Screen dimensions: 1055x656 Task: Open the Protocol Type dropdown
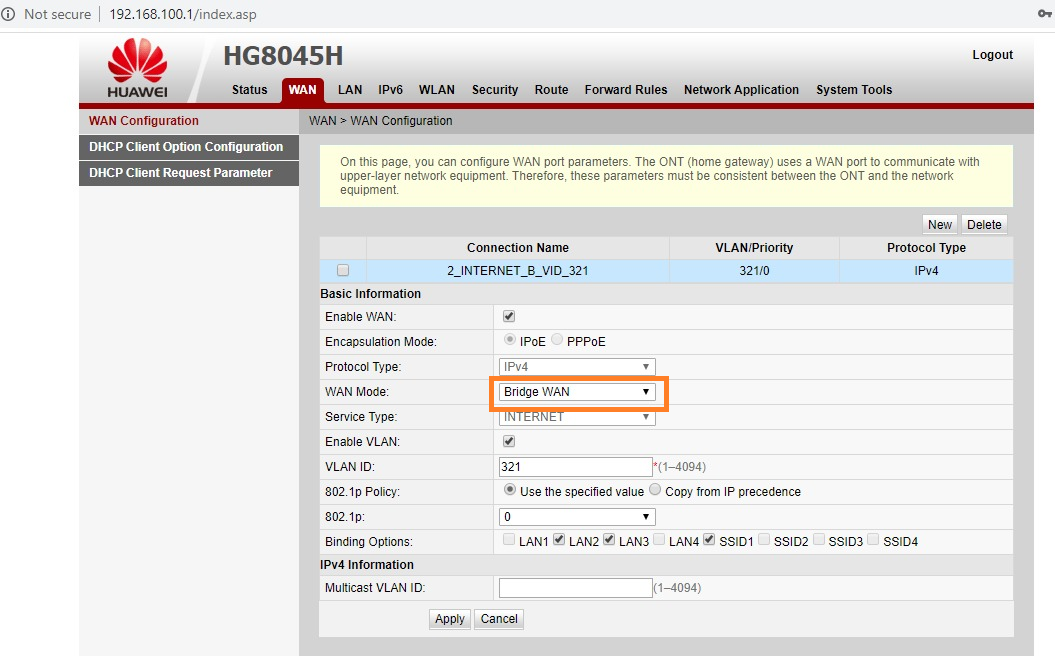tap(577, 367)
